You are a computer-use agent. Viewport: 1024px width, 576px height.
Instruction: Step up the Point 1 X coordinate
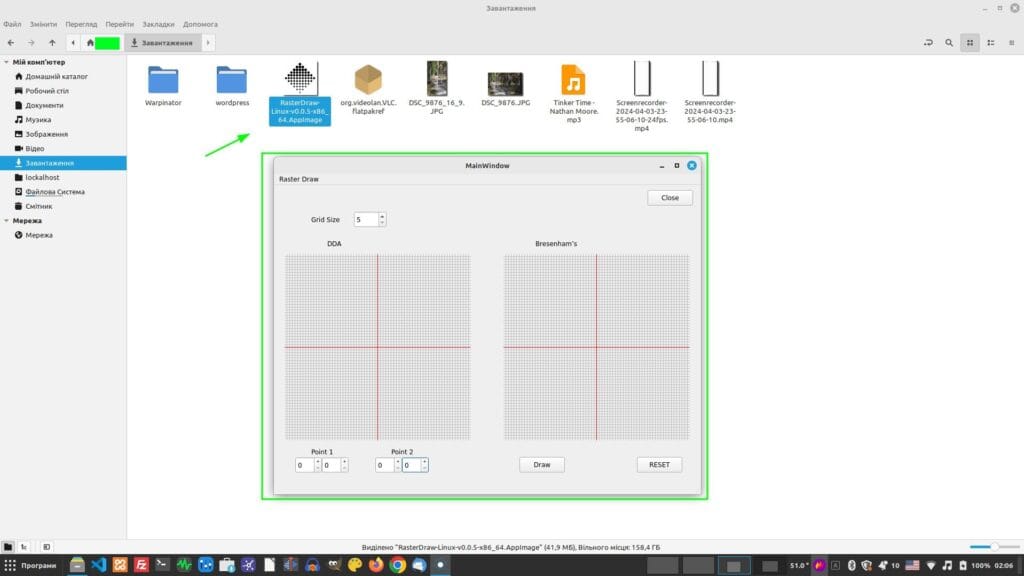point(318,461)
